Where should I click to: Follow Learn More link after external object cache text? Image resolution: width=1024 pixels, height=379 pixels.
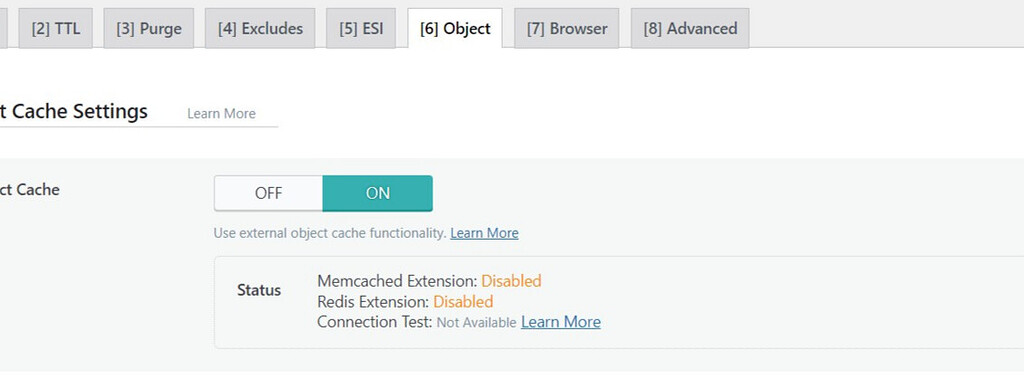[485, 233]
